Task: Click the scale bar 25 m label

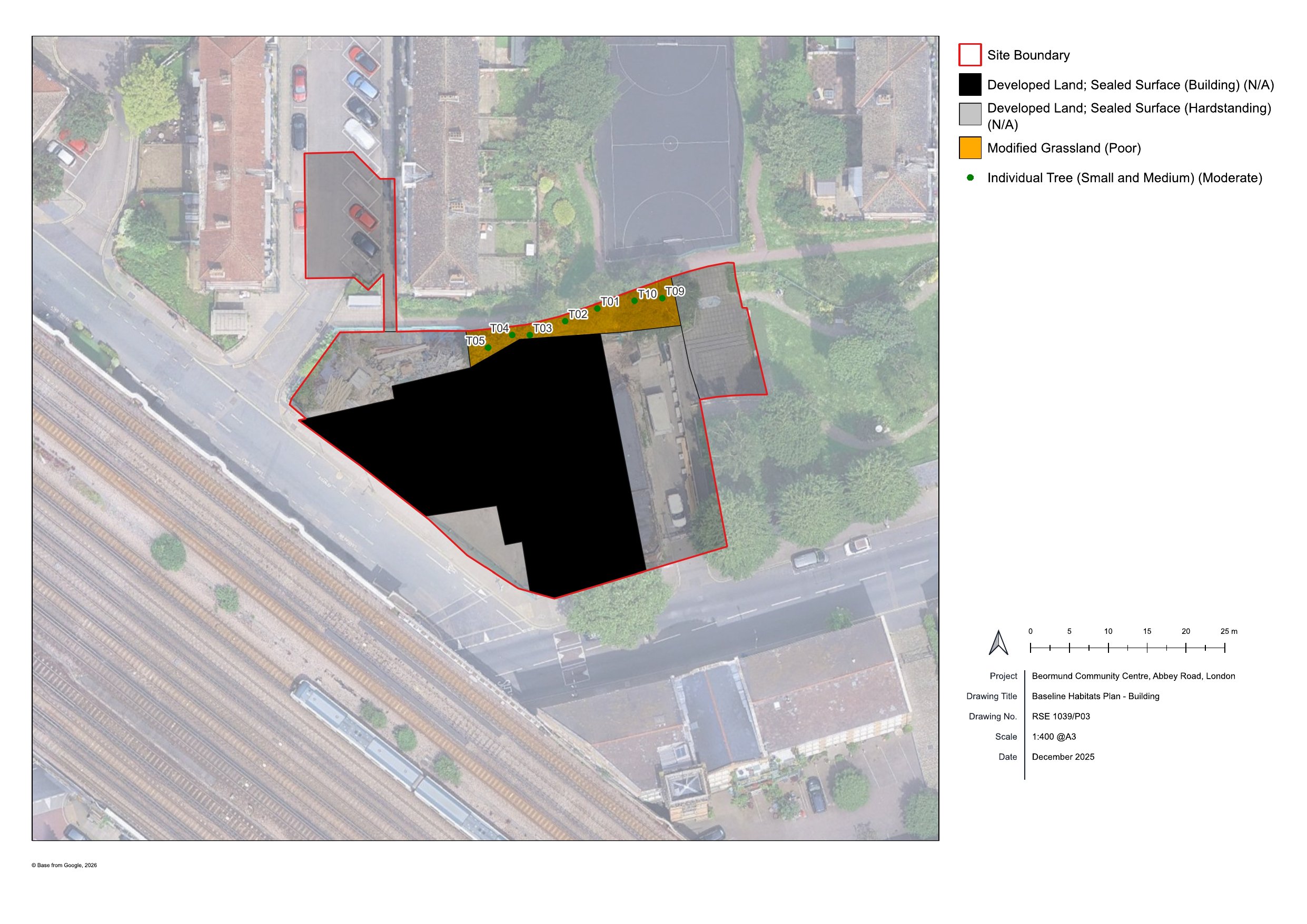Action: pyautogui.click(x=1229, y=631)
